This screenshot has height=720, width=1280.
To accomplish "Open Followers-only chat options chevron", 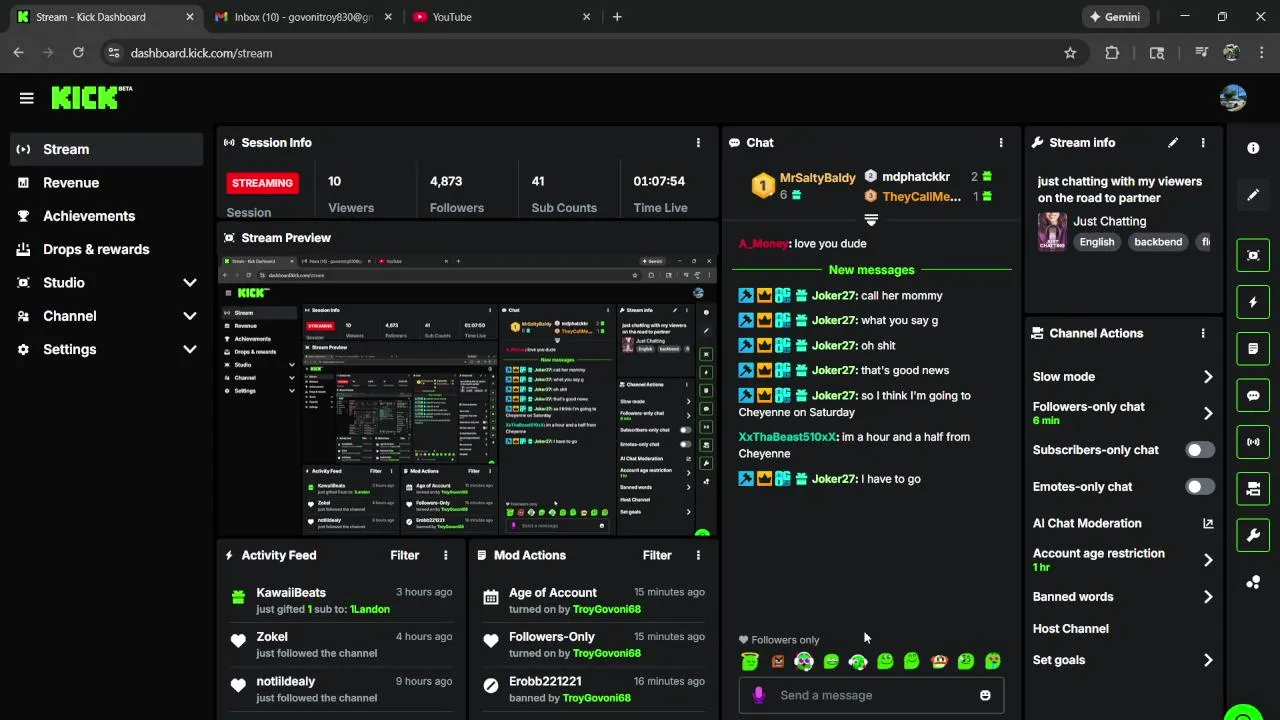I will pos(1208,413).
